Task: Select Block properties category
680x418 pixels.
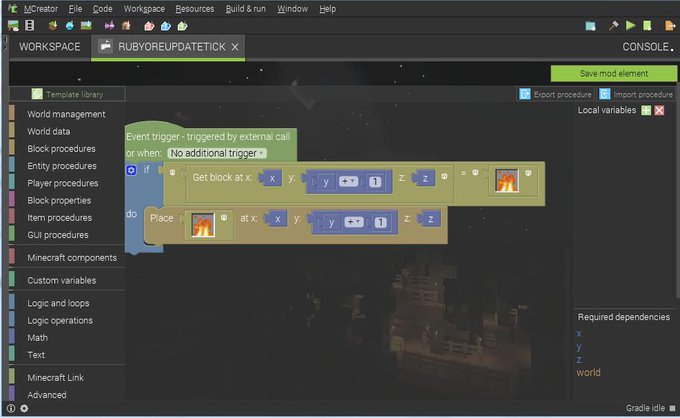Action: 59,201
